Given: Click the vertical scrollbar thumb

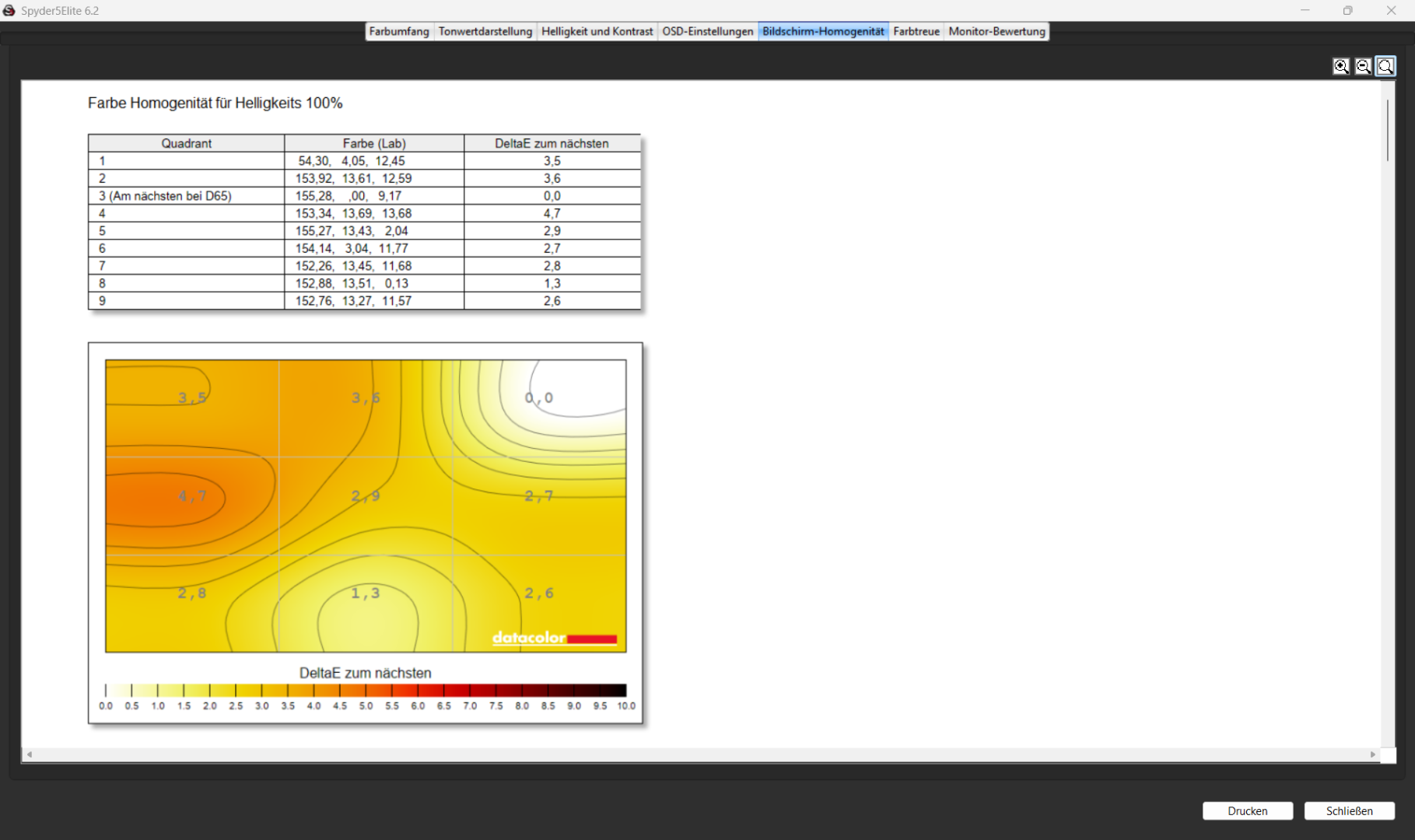Looking at the screenshot, I should [x=1387, y=130].
